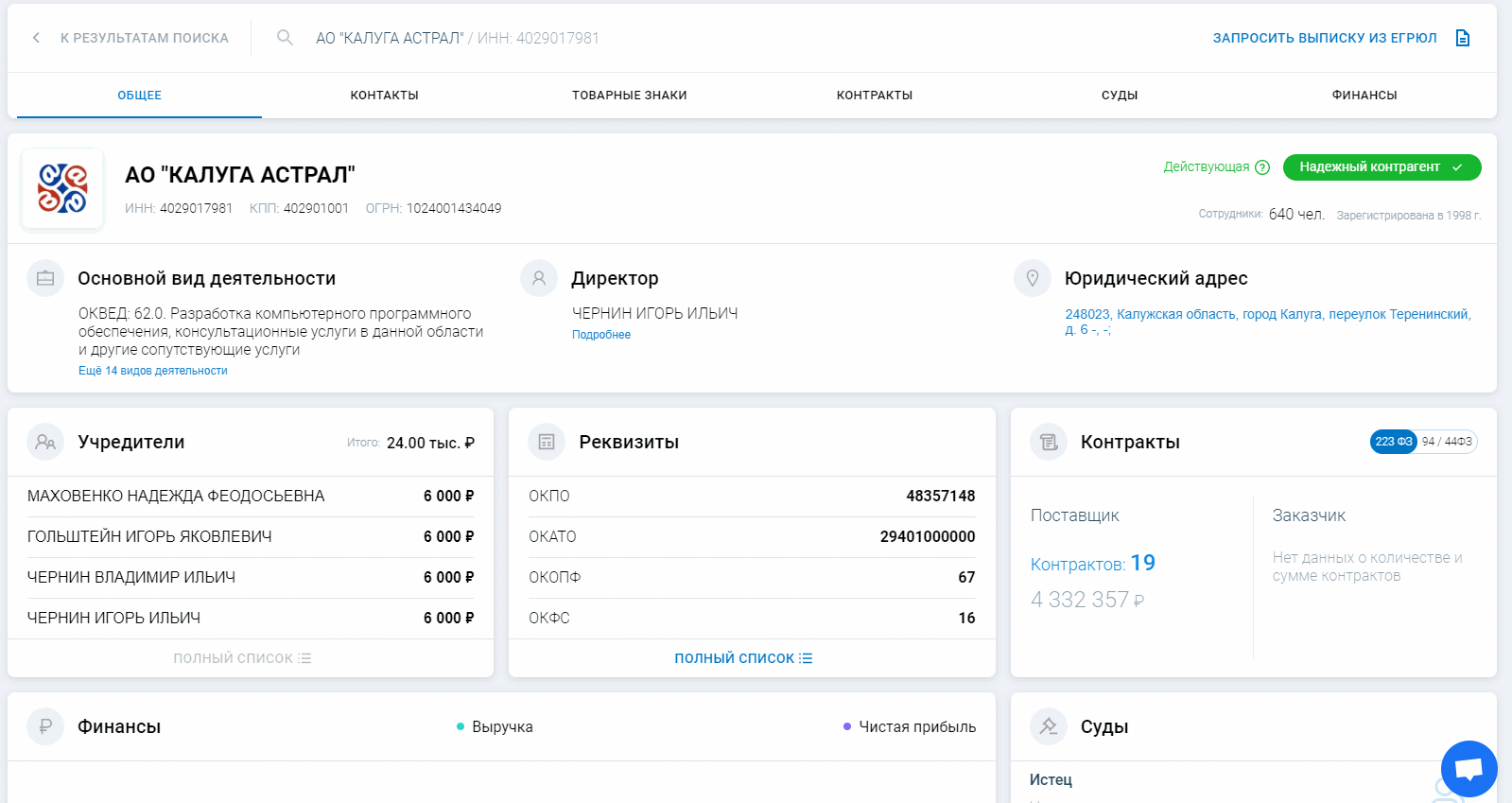Screen dimensions: 1512x803
Task: Click the ОКАТО value 29401000000
Action: [x=928, y=537]
